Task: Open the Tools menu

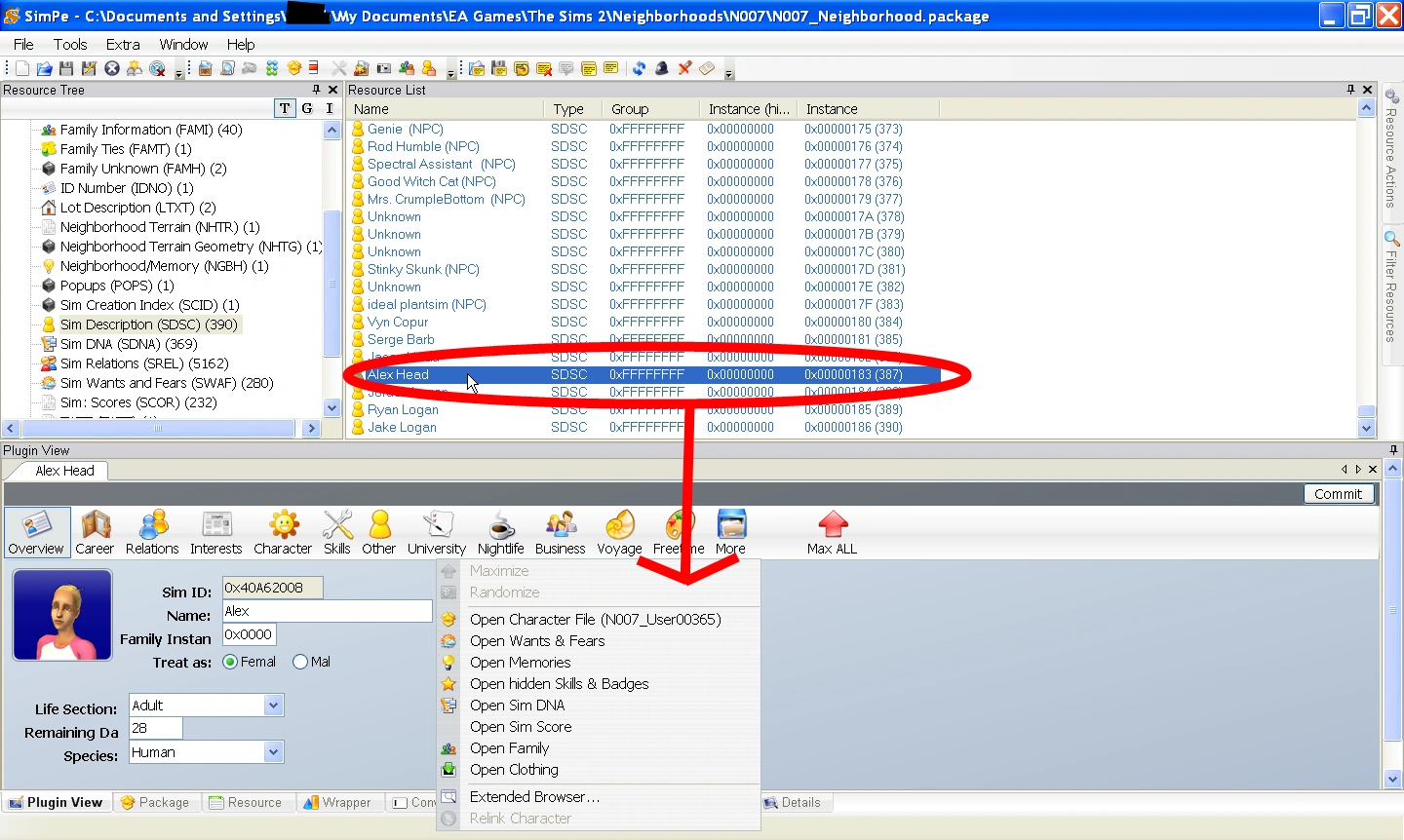Action: [70, 44]
